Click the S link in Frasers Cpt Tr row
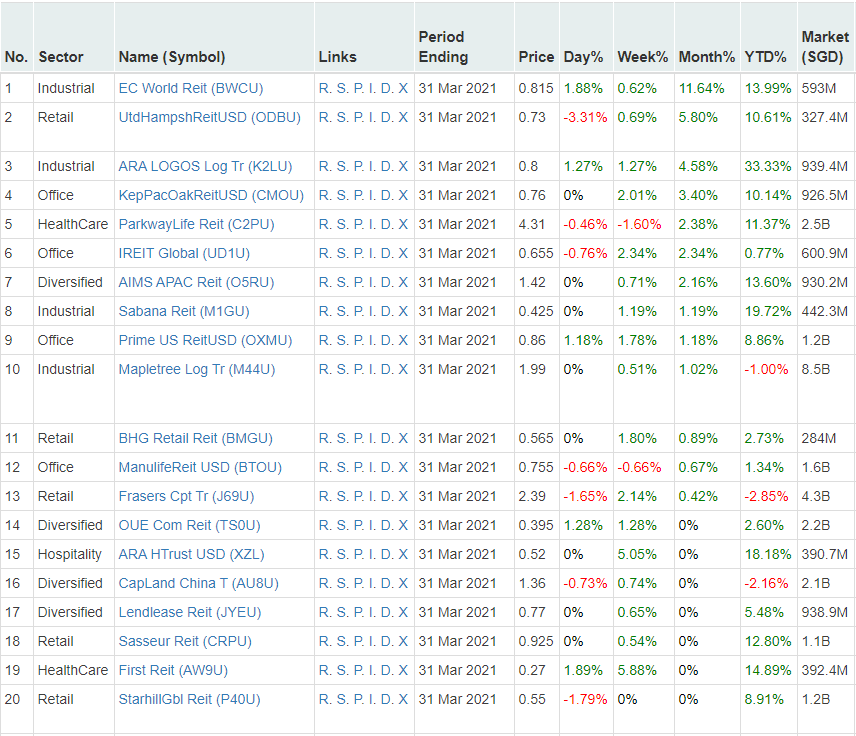Viewport: 856px width, 736px height. (342, 496)
